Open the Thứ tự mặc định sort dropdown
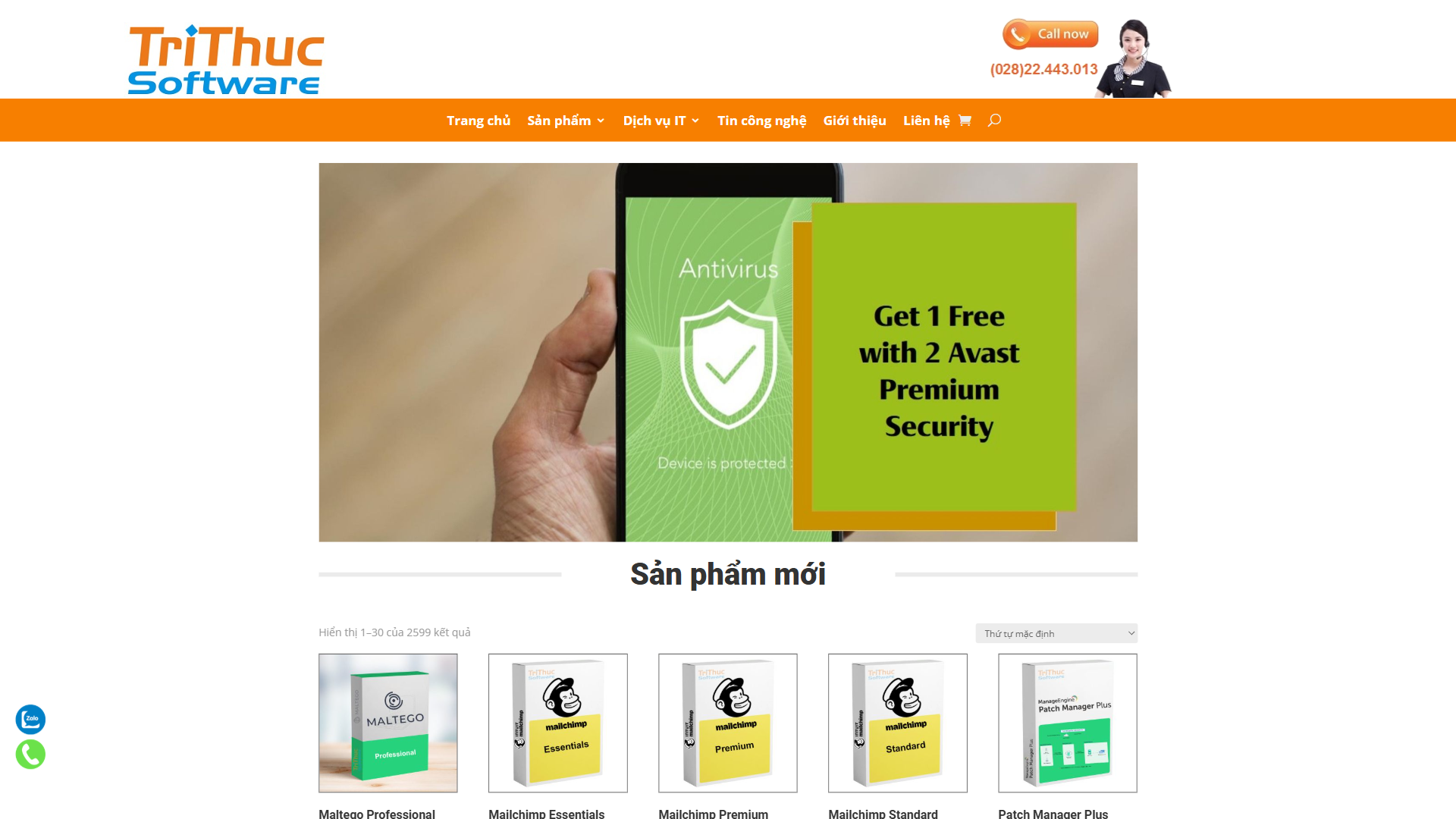 tap(1055, 632)
